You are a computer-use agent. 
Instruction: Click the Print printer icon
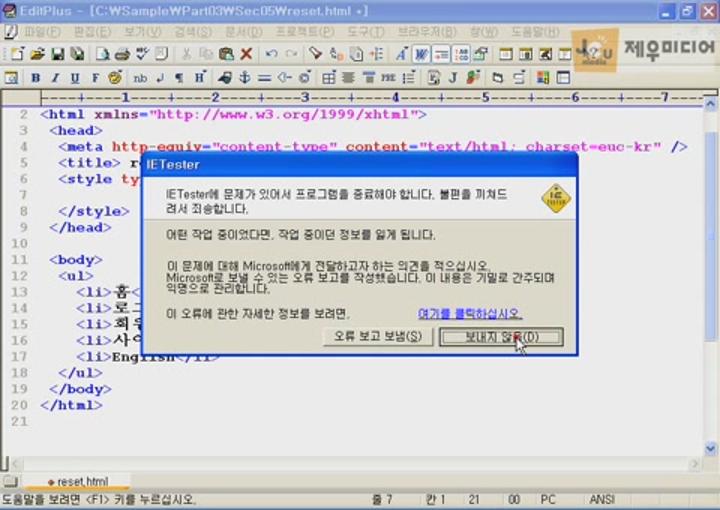coord(122,54)
